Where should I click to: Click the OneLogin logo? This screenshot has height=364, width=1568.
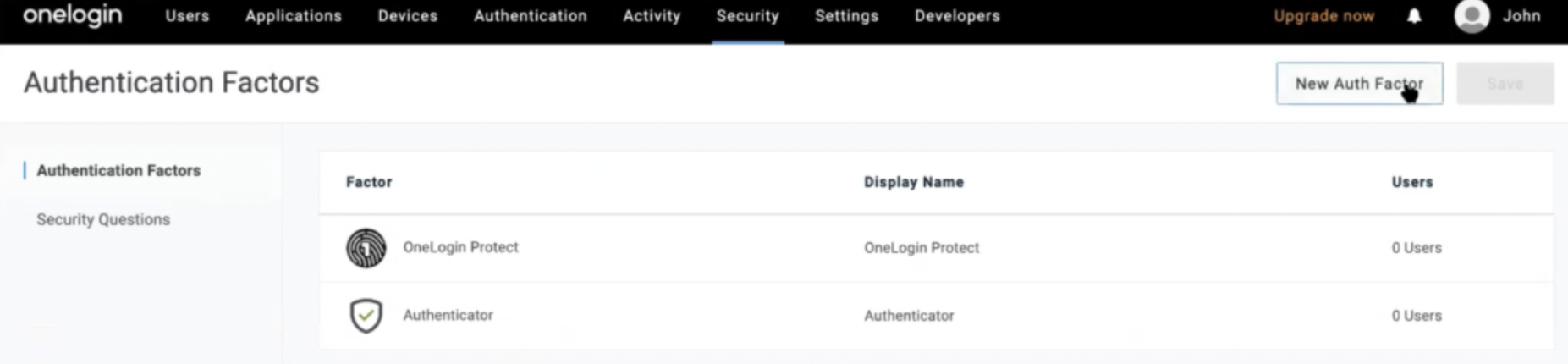pos(73,15)
